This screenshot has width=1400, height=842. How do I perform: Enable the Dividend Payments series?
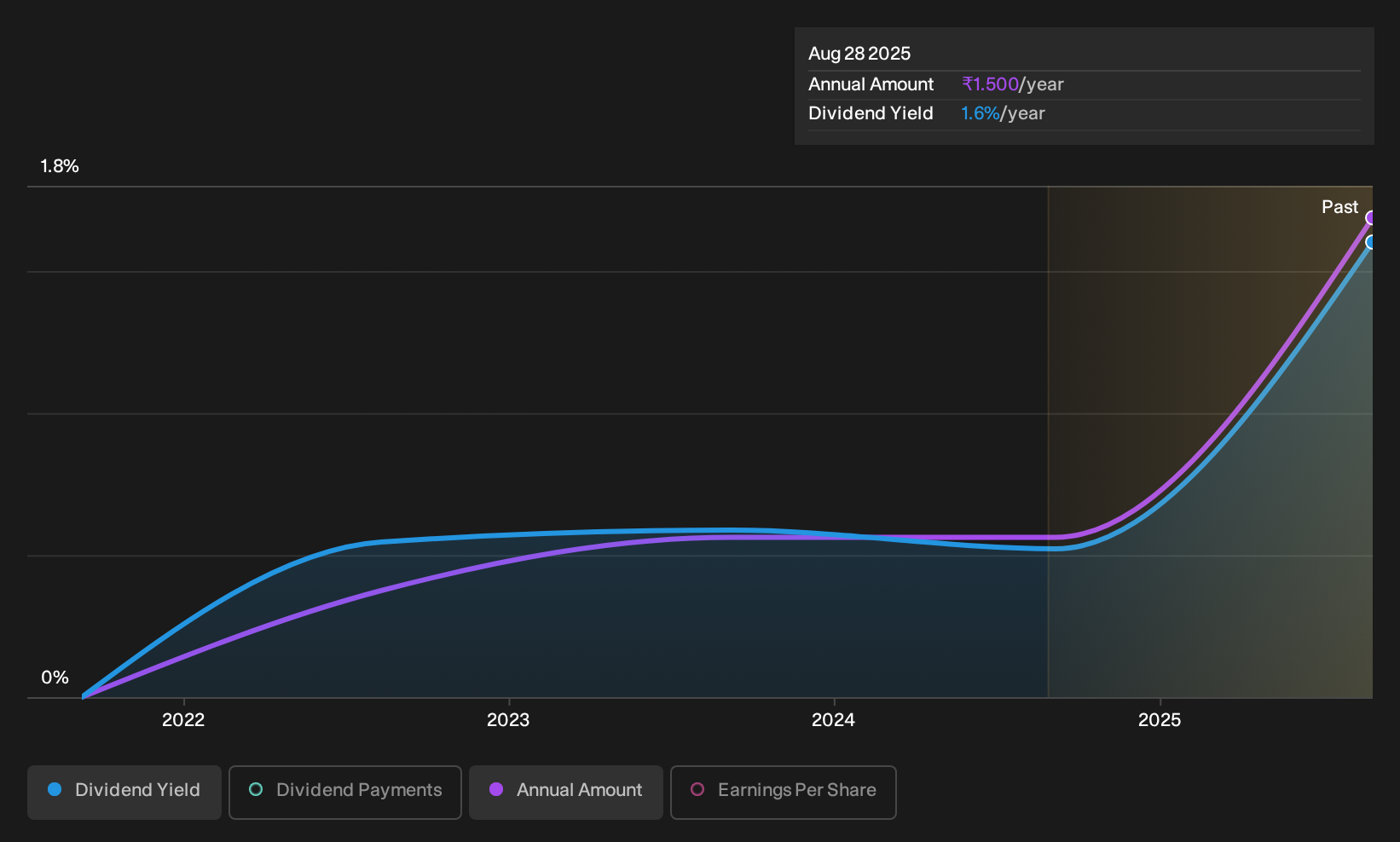coord(344,792)
